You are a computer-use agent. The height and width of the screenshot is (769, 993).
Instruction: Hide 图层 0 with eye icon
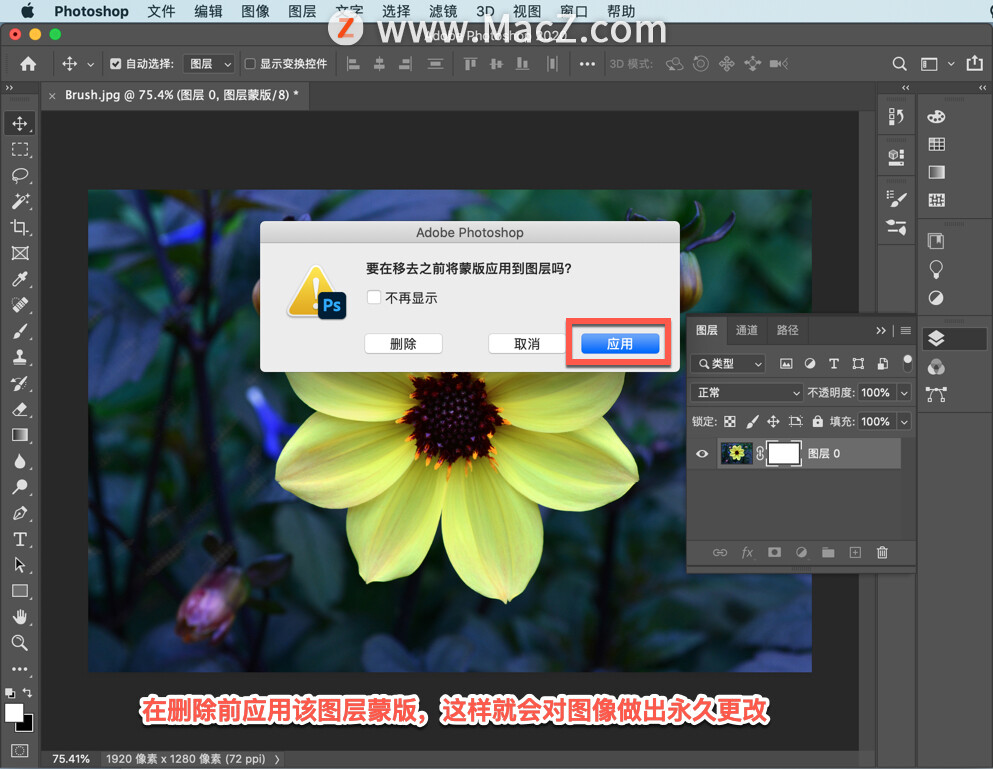702,454
